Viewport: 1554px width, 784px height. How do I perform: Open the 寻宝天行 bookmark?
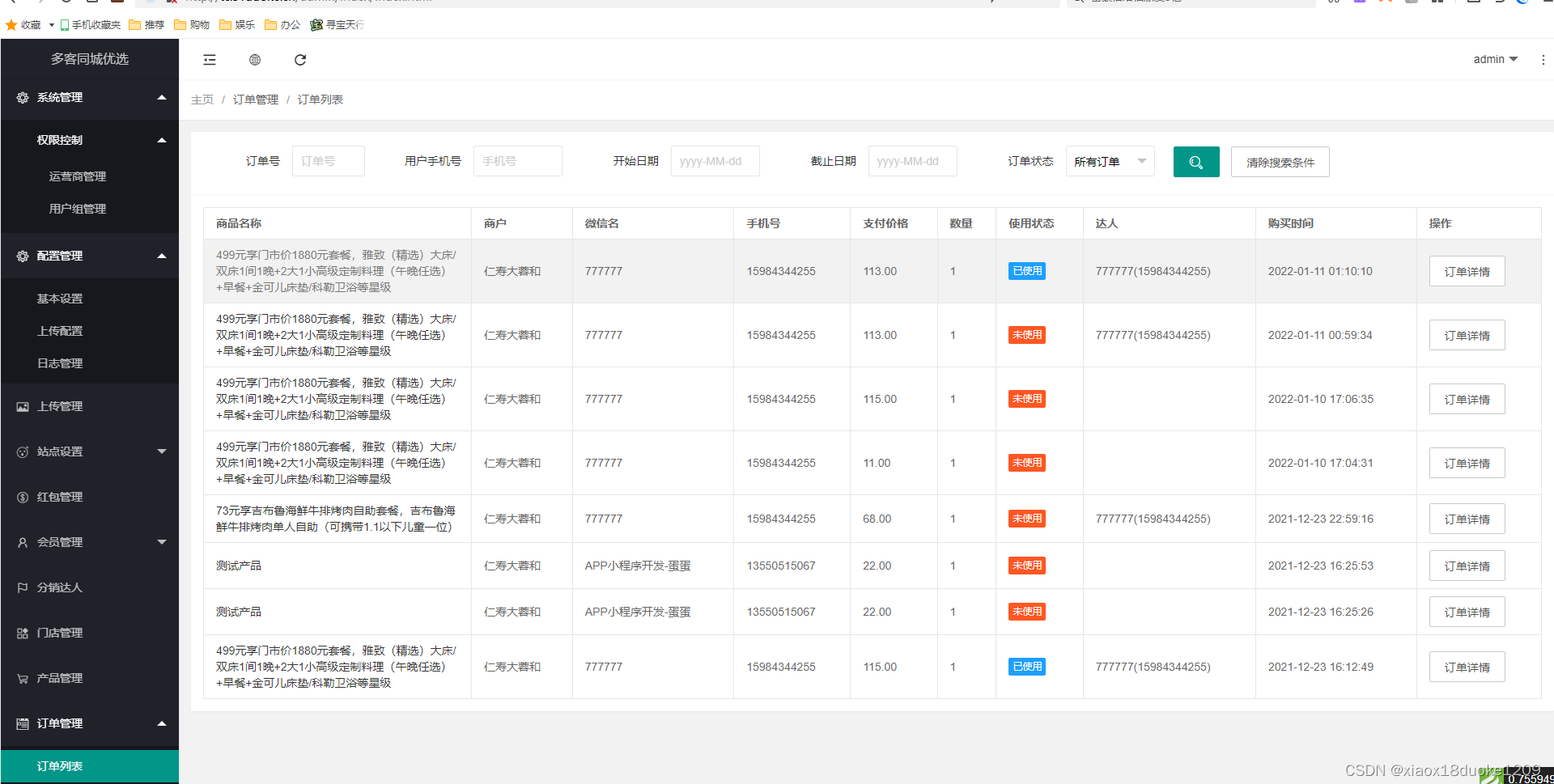(338, 25)
